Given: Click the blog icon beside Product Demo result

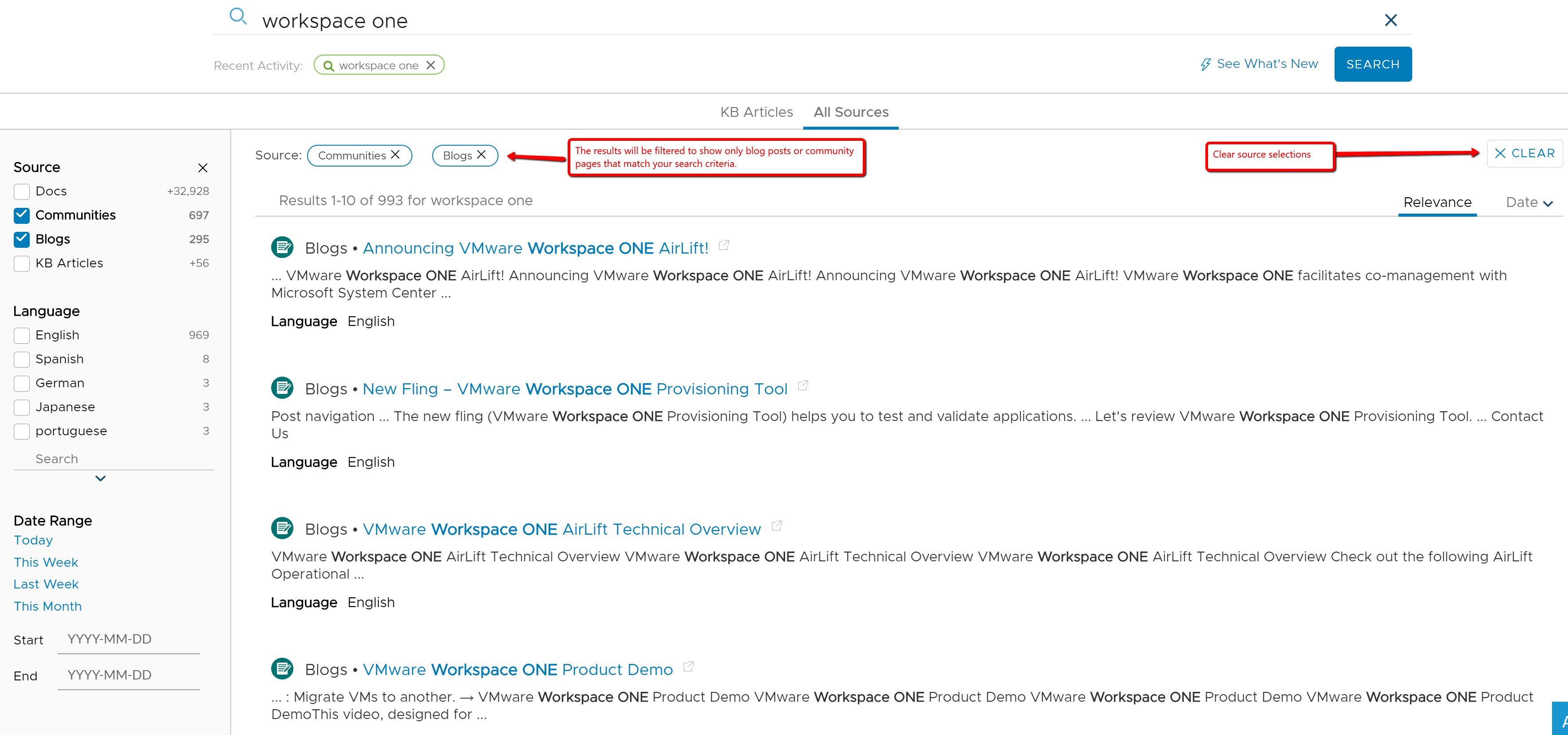Looking at the screenshot, I should point(282,669).
